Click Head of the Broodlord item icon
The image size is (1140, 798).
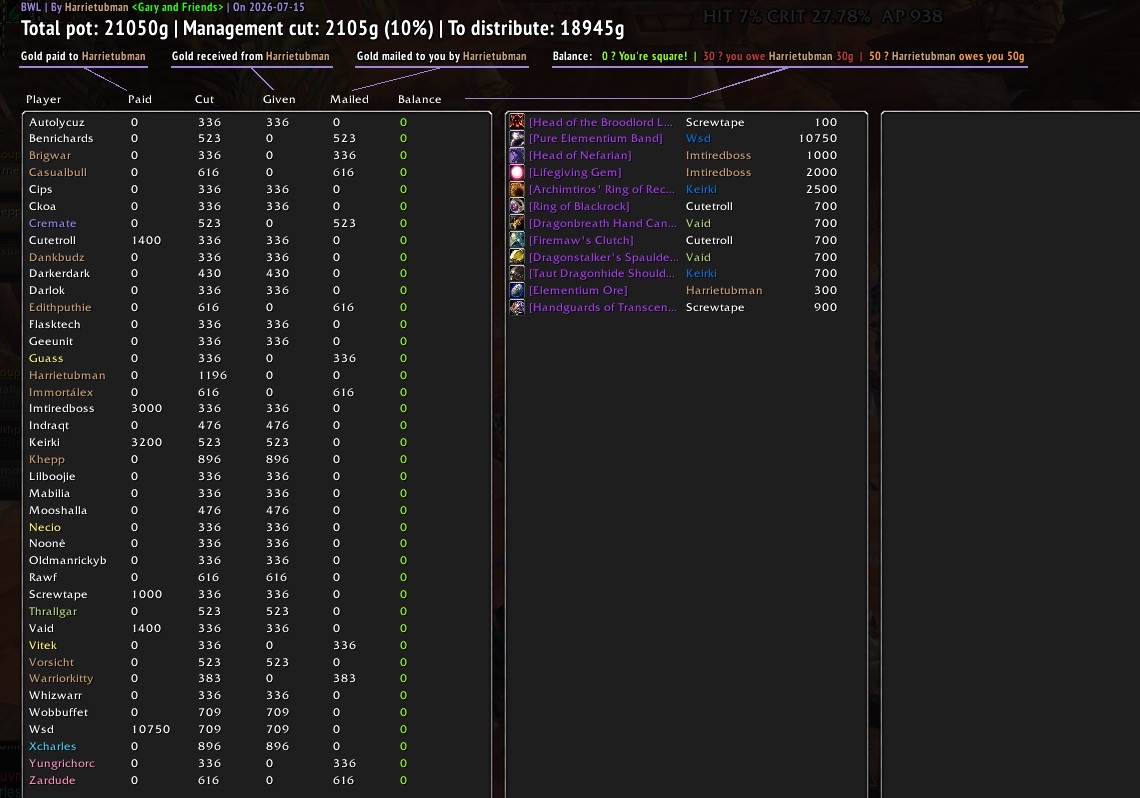tap(517, 121)
